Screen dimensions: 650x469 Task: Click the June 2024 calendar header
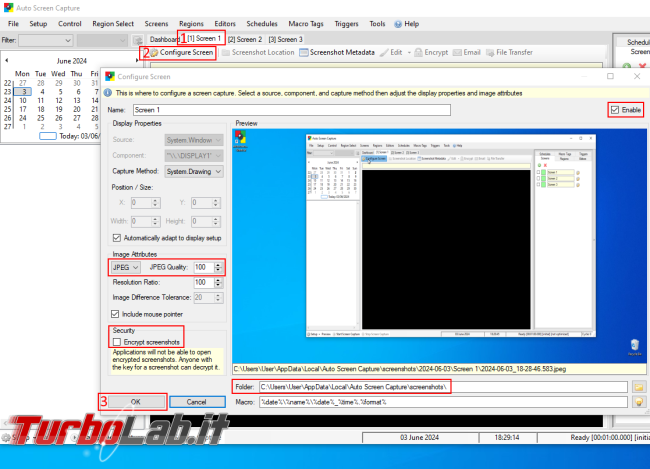tap(71, 61)
